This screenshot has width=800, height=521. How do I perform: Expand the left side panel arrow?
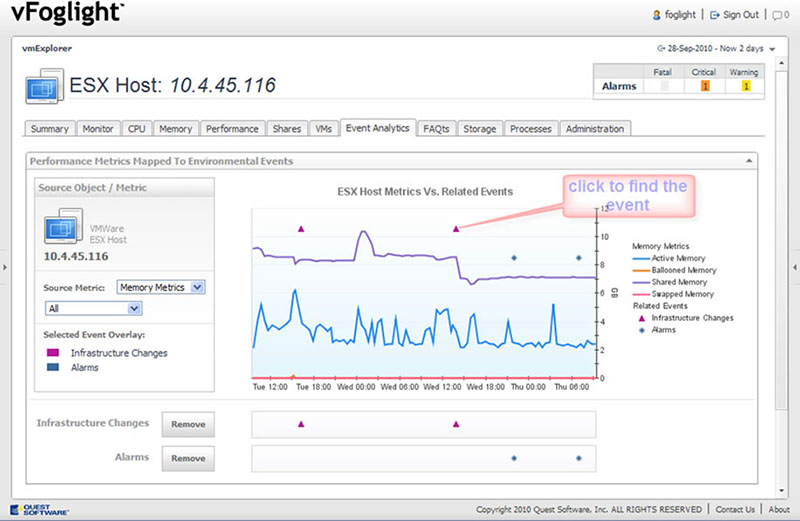(x=5, y=267)
